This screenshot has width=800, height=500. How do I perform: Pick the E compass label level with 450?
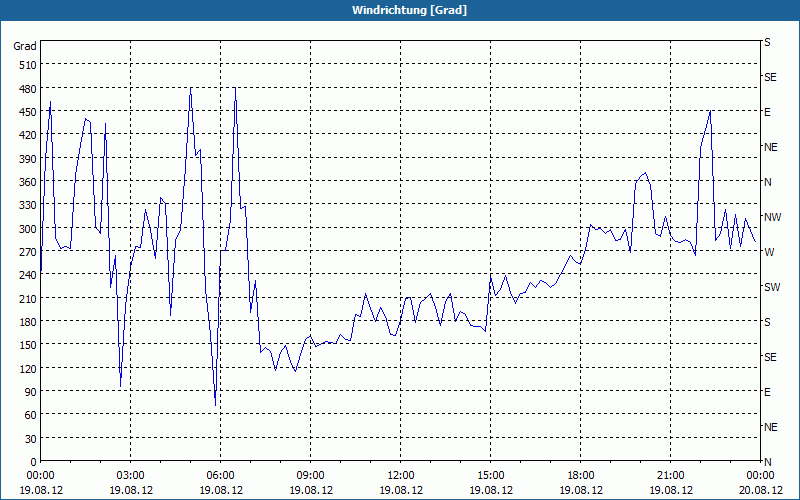(x=767, y=112)
